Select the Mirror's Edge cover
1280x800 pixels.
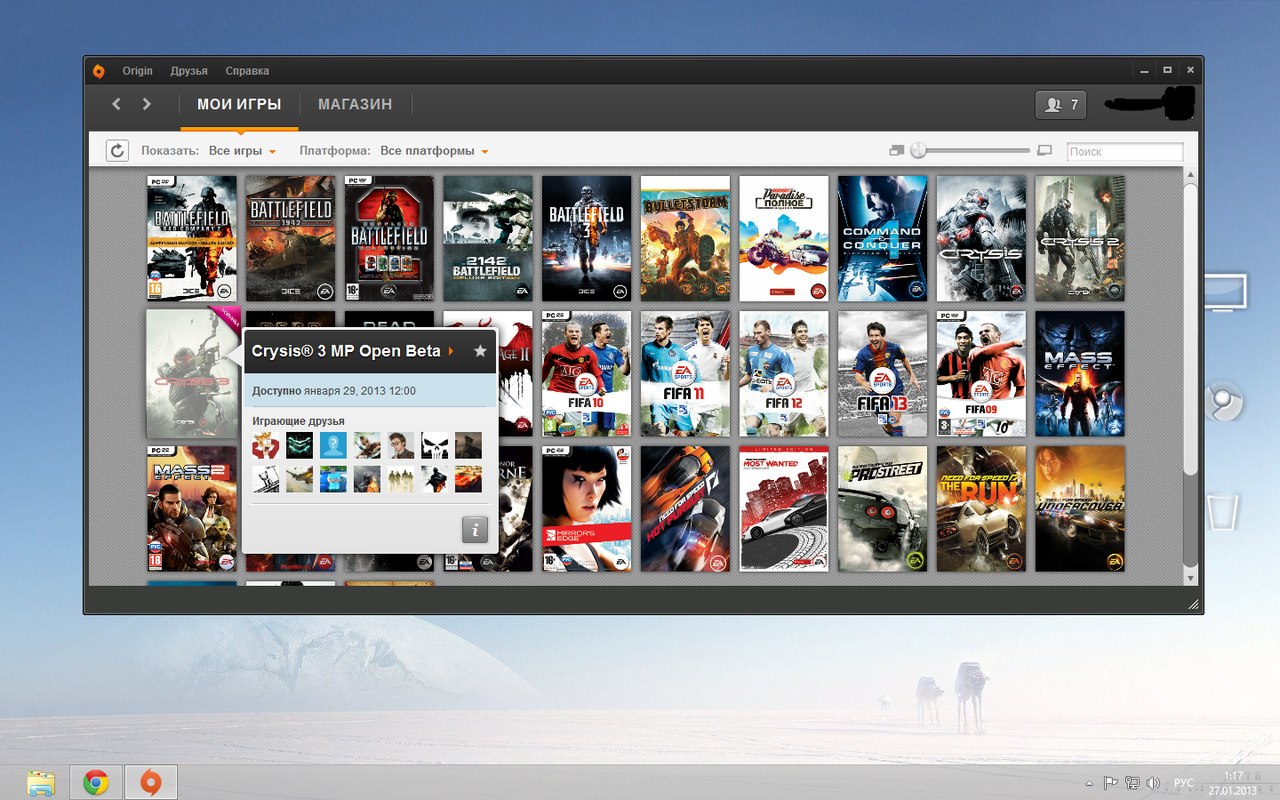point(587,508)
